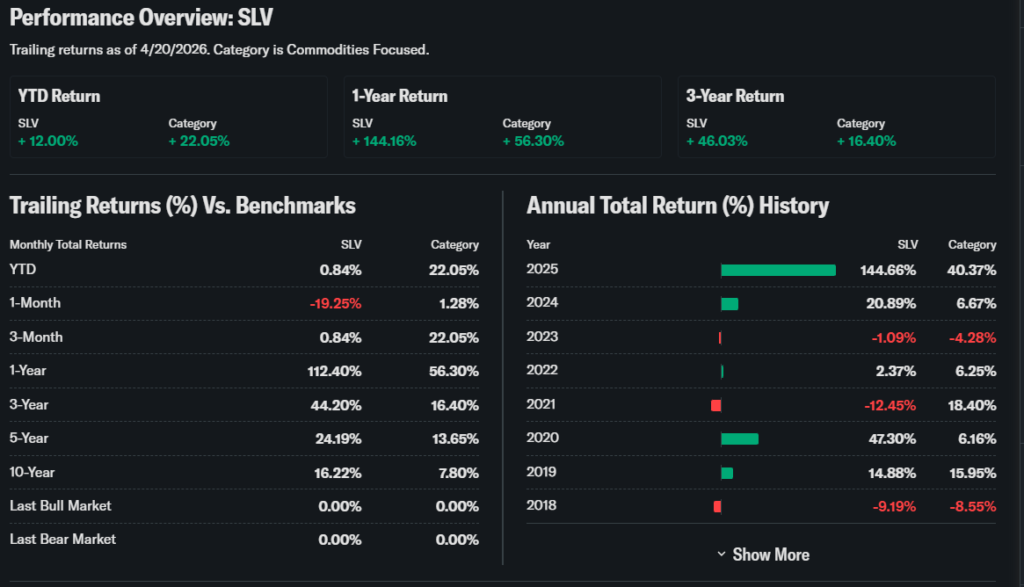
Task: Click the green 2020 annual return bar
Action: [739, 438]
